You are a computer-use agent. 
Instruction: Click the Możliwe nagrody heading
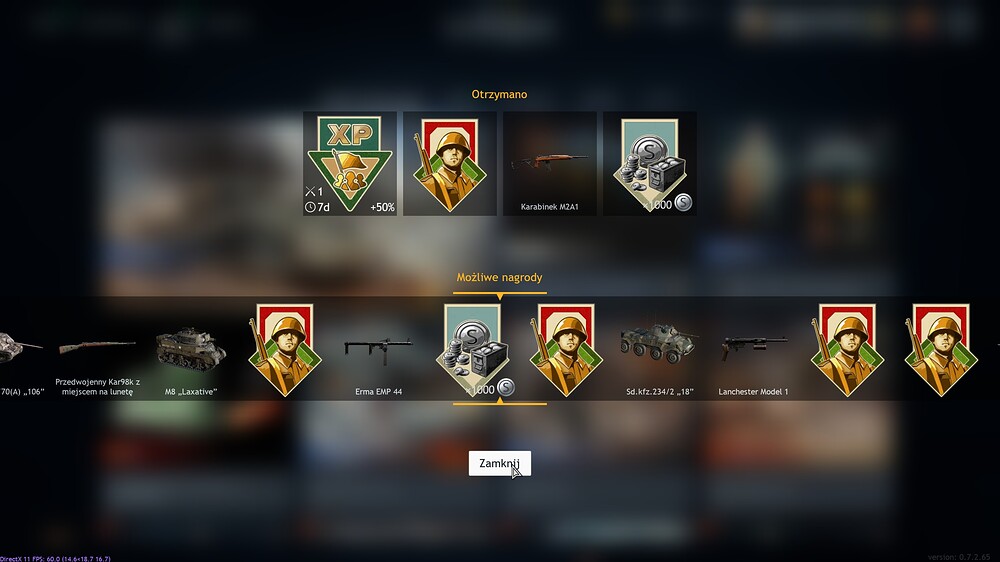coord(499,277)
